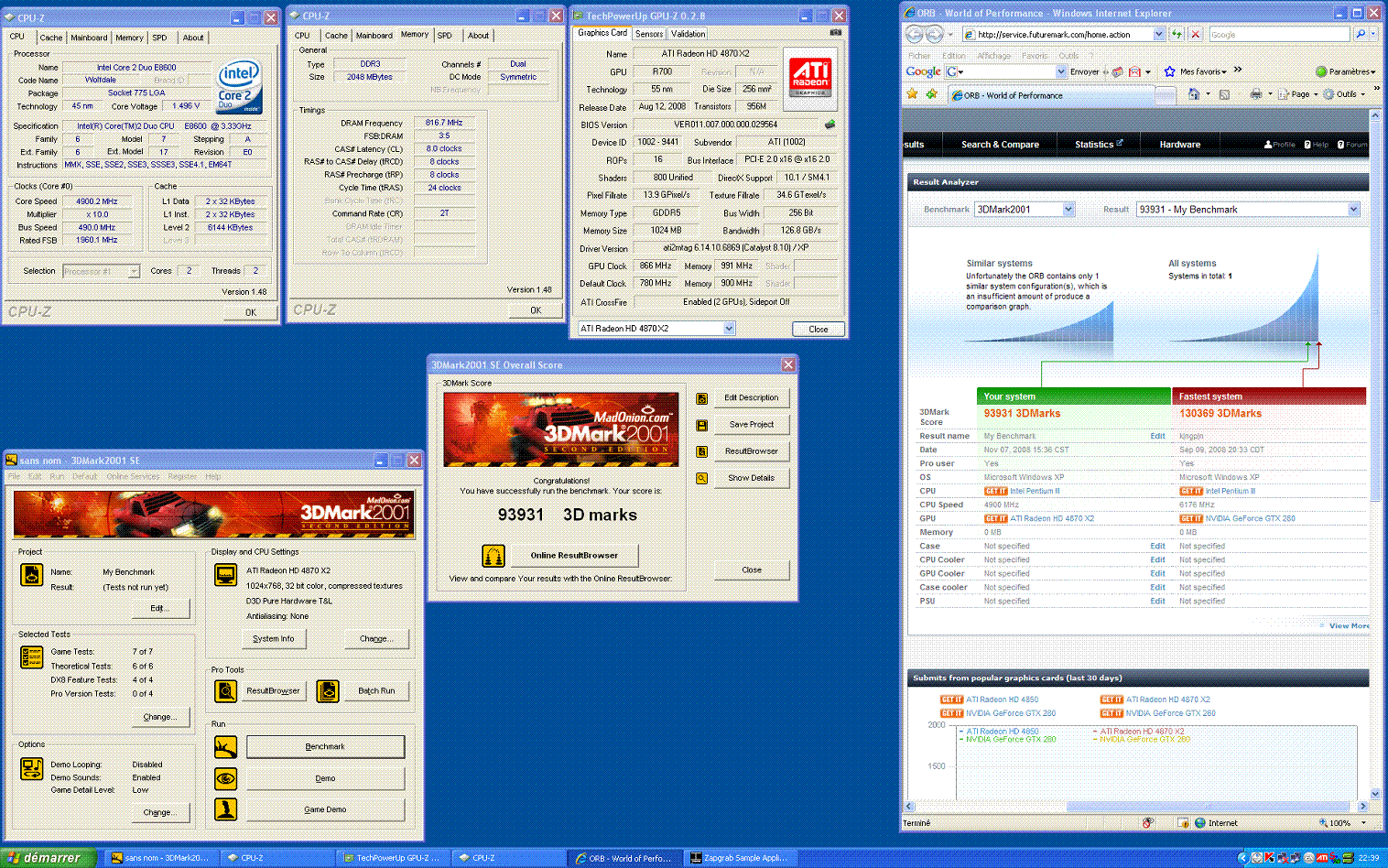Click the Kaspersky tray icon in system tray

(x=1269, y=858)
